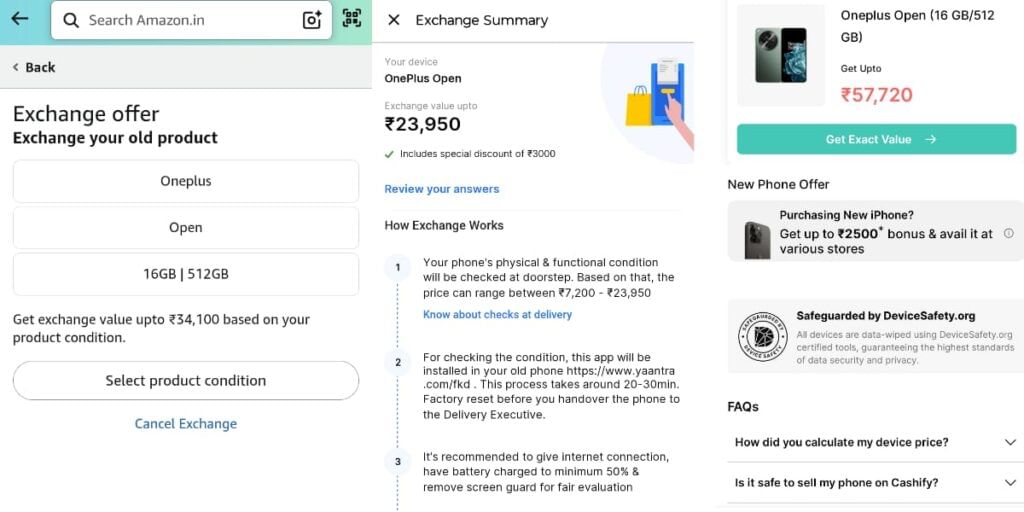Click the Search Amazon.in field
The width and height of the screenshot is (1024, 512).
191,20
